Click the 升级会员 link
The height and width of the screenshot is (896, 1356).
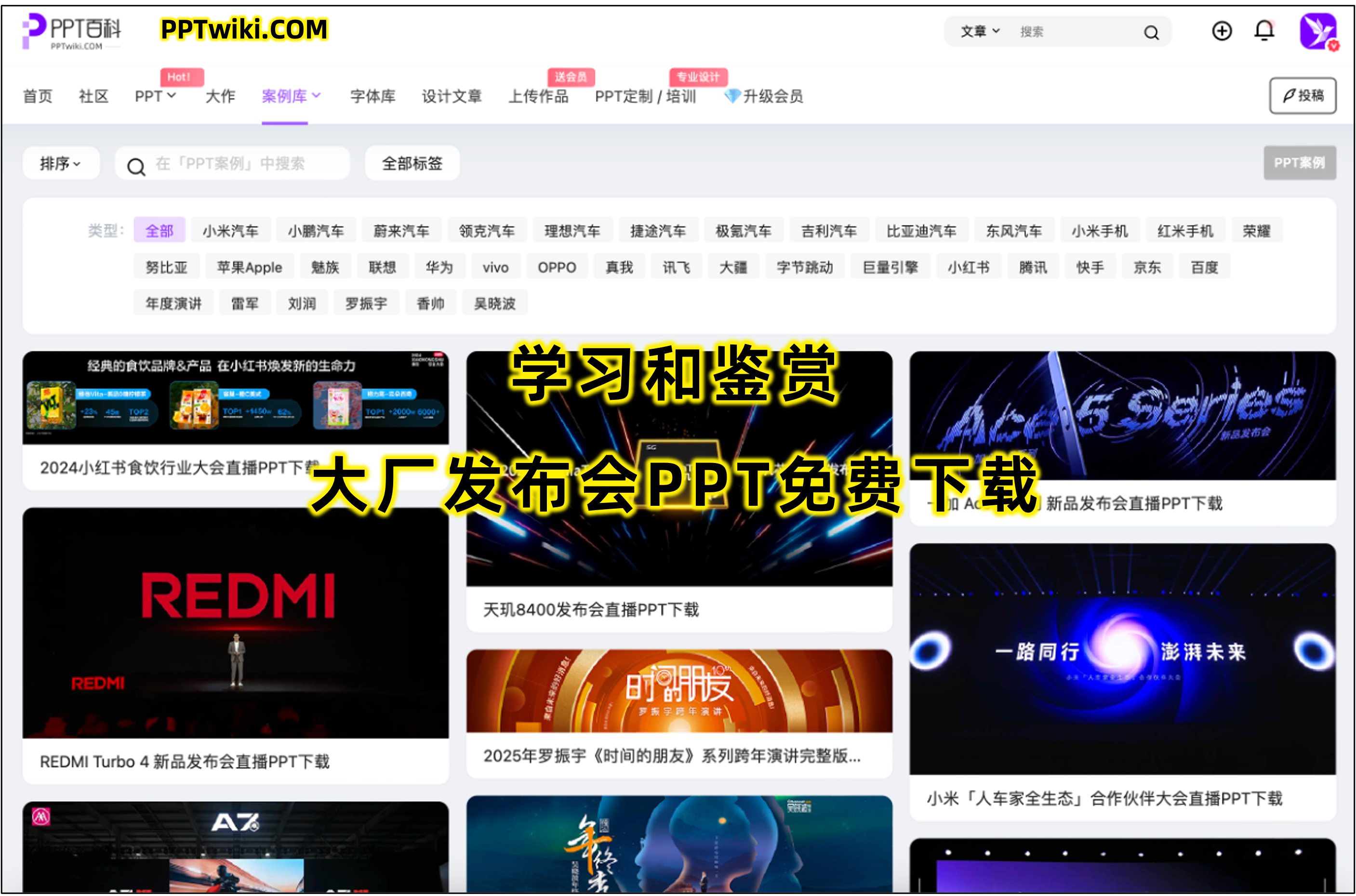(x=773, y=96)
